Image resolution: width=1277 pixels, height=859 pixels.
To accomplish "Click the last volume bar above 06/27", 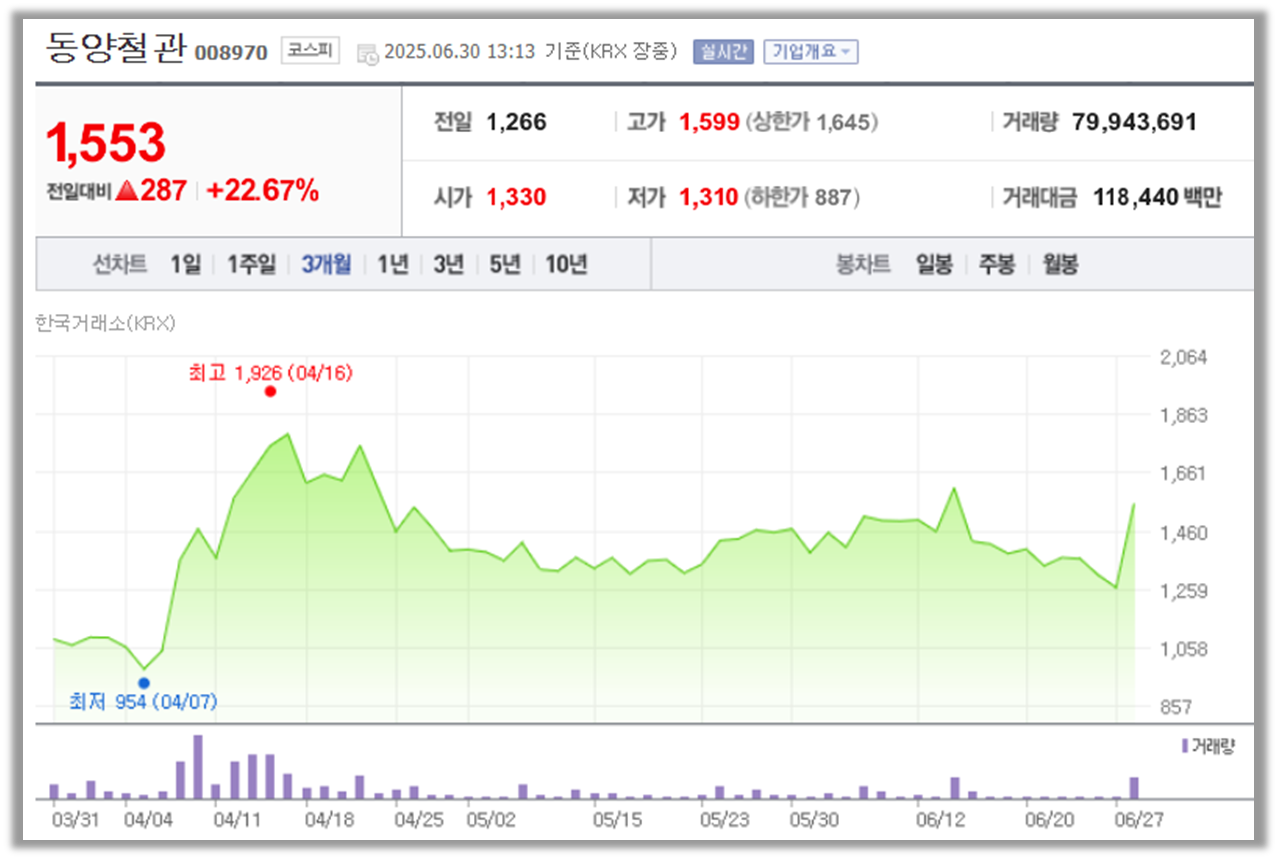I will [1134, 788].
